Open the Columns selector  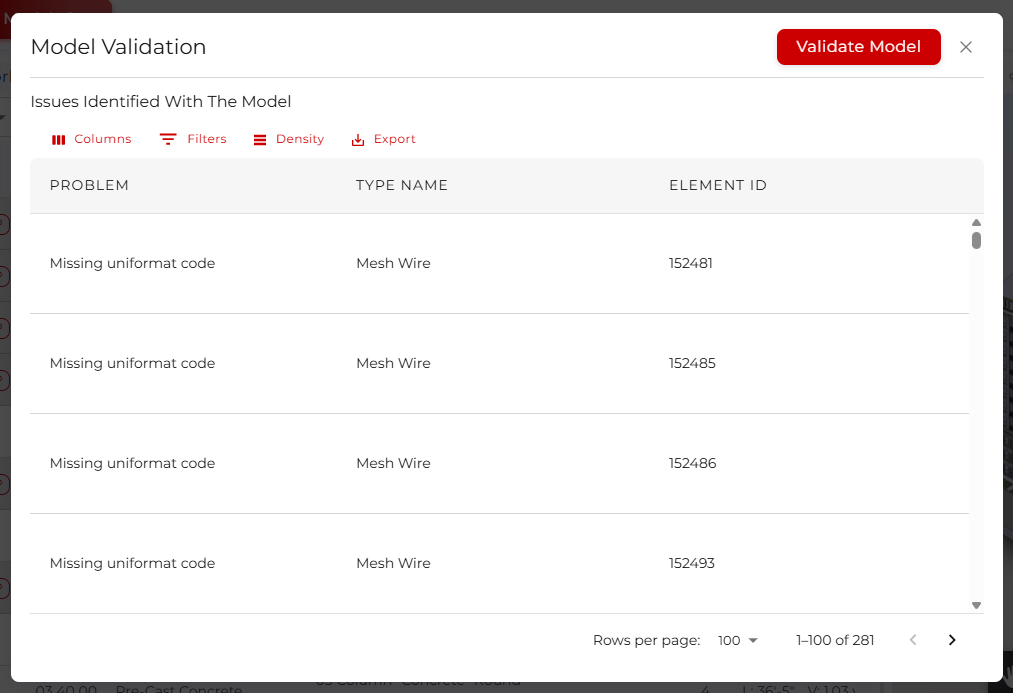click(91, 139)
